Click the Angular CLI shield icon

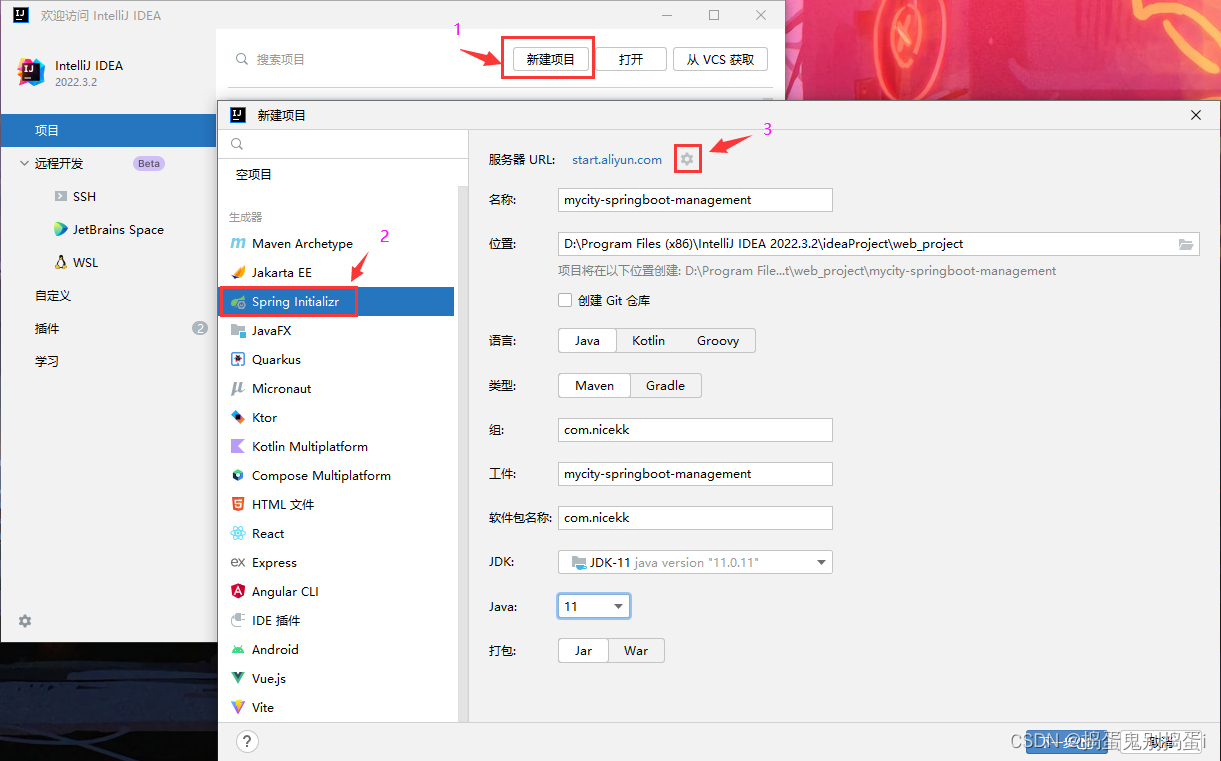238,591
